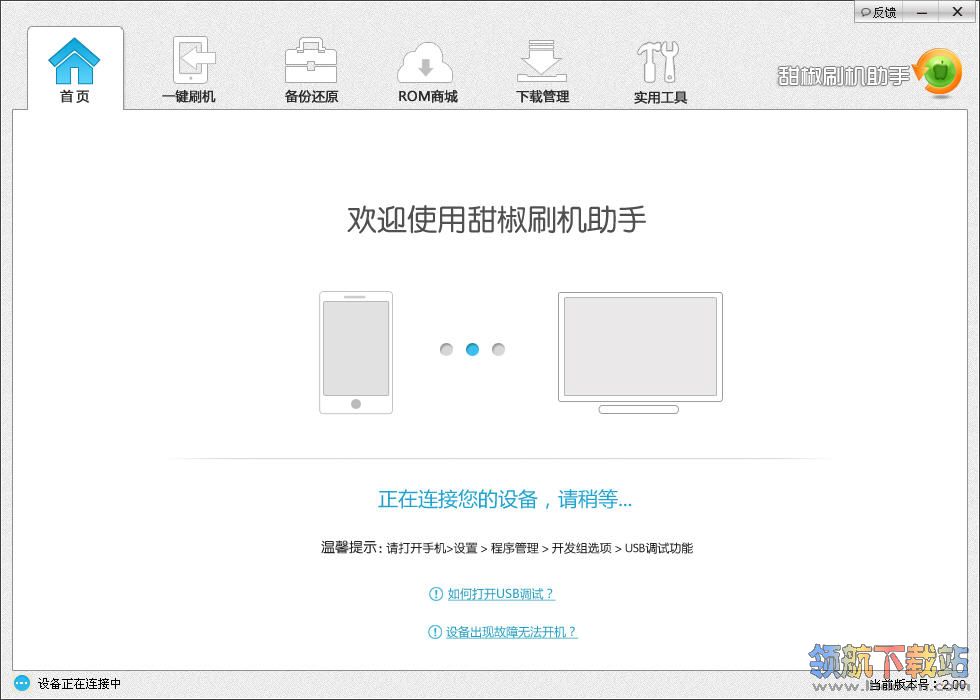
Task: Open the 如何打开USB调试 help link
Action: point(501,594)
